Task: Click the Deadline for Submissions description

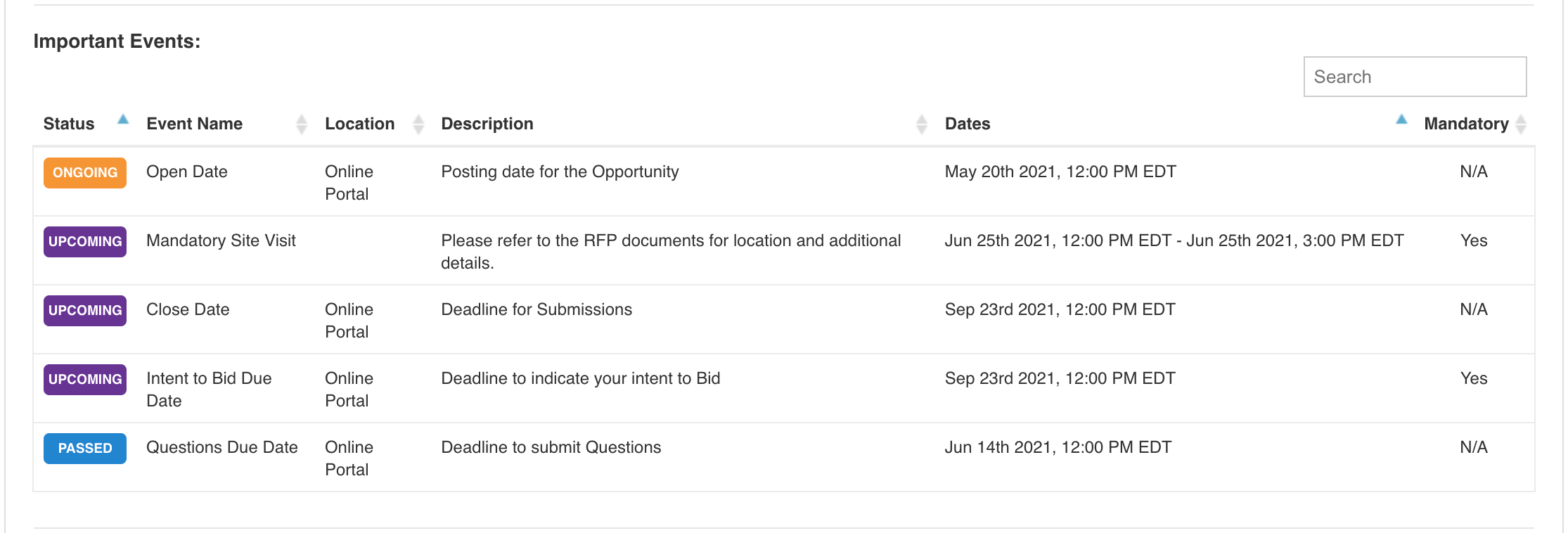Action: [536, 309]
